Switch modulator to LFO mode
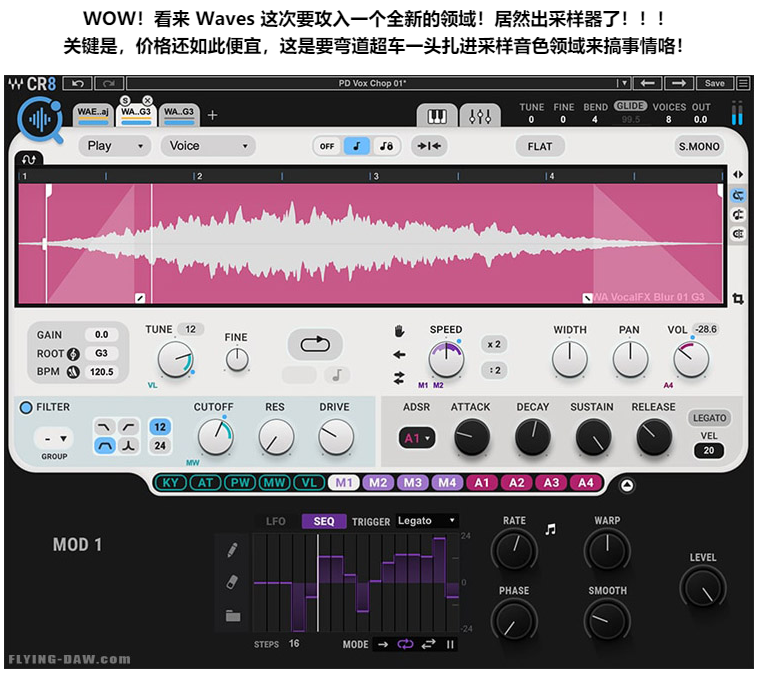Viewport: 757px width, 673px height. 276,521
